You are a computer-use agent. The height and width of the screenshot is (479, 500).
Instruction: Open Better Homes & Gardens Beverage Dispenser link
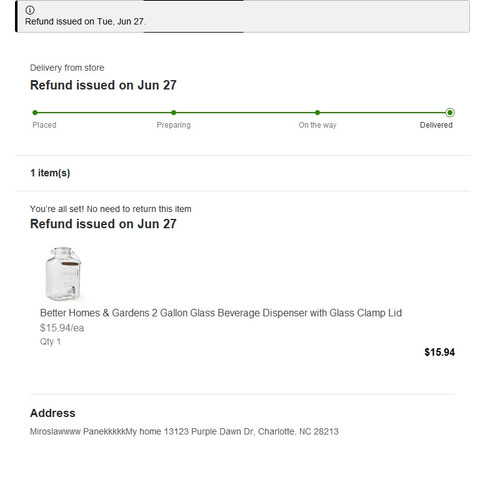coord(221,313)
